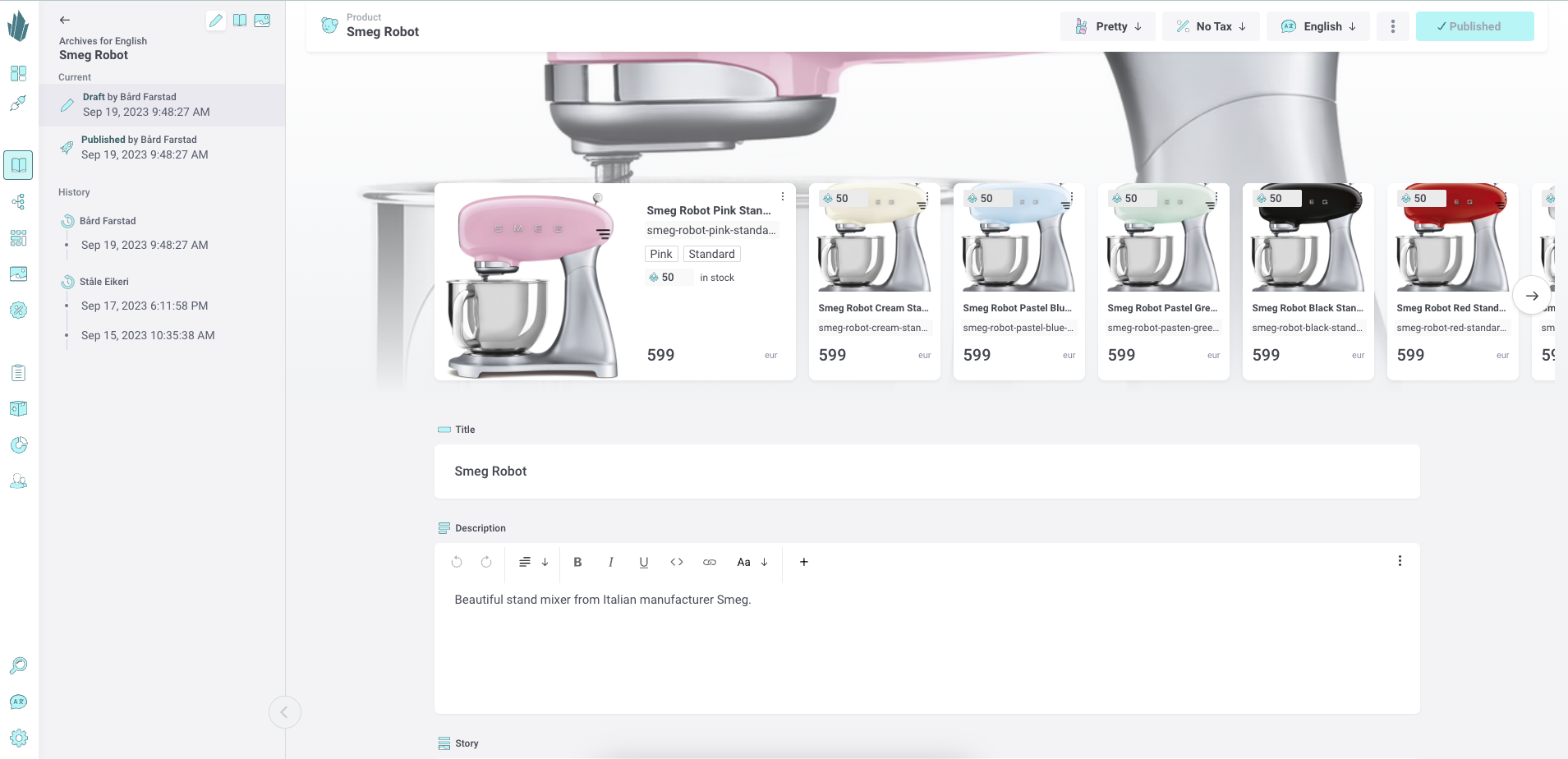
Task: Show next variants with the carousel arrow
Action: point(1532,296)
